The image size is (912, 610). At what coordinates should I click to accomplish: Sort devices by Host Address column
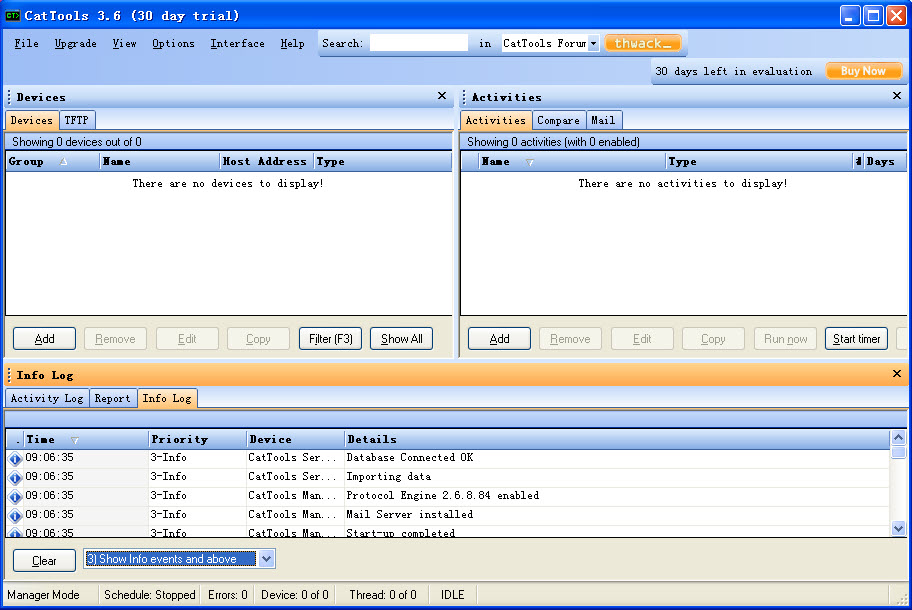pos(267,162)
